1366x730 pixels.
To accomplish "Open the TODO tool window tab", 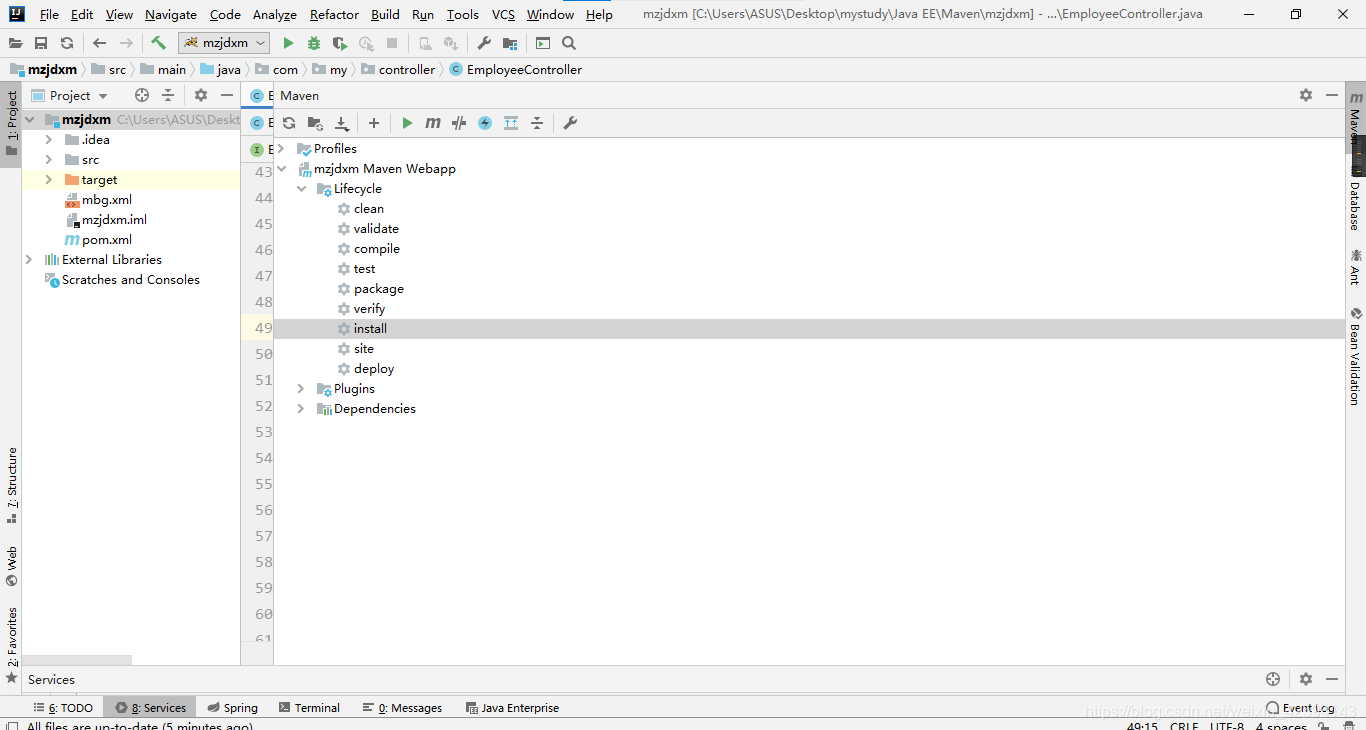I will point(63,707).
